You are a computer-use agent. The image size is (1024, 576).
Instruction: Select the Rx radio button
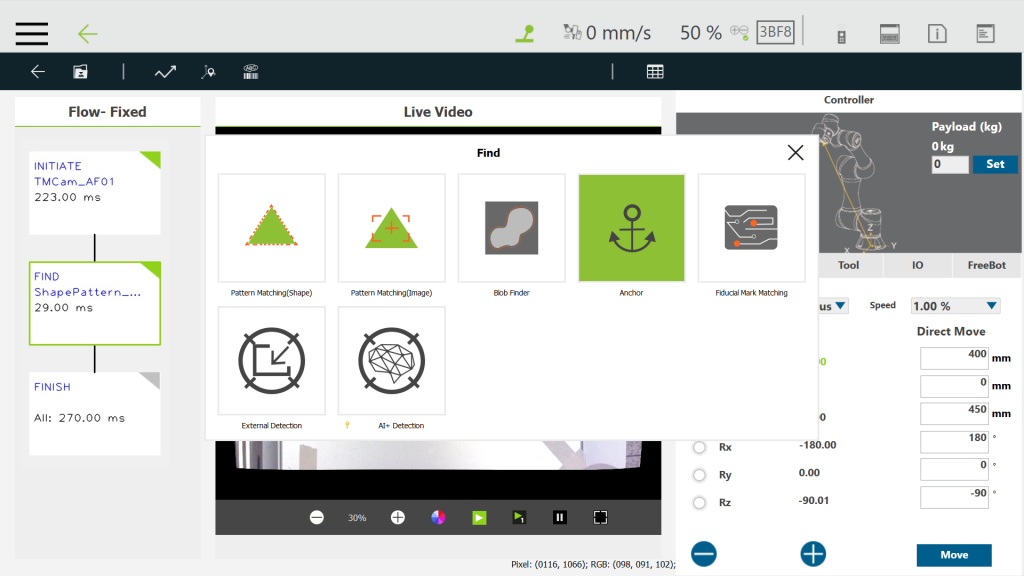699,447
